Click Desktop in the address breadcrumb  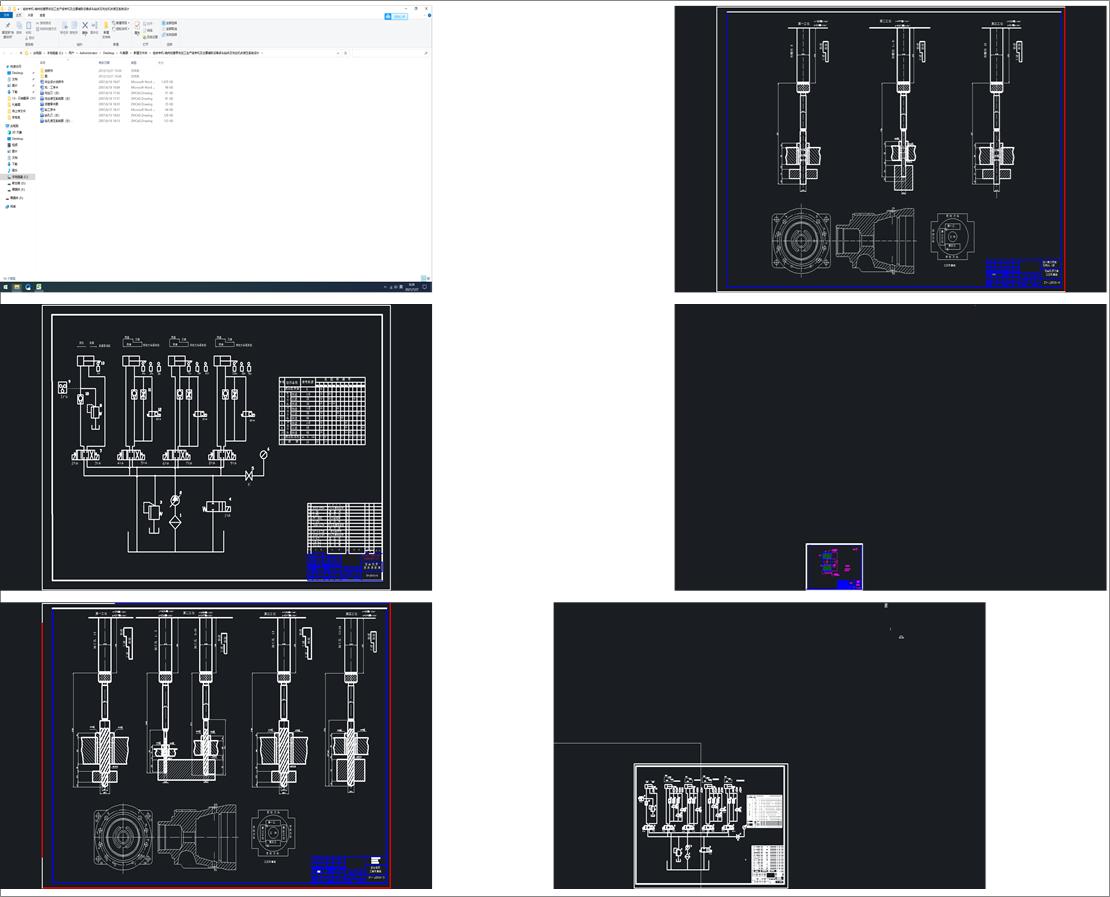[108, 53]
